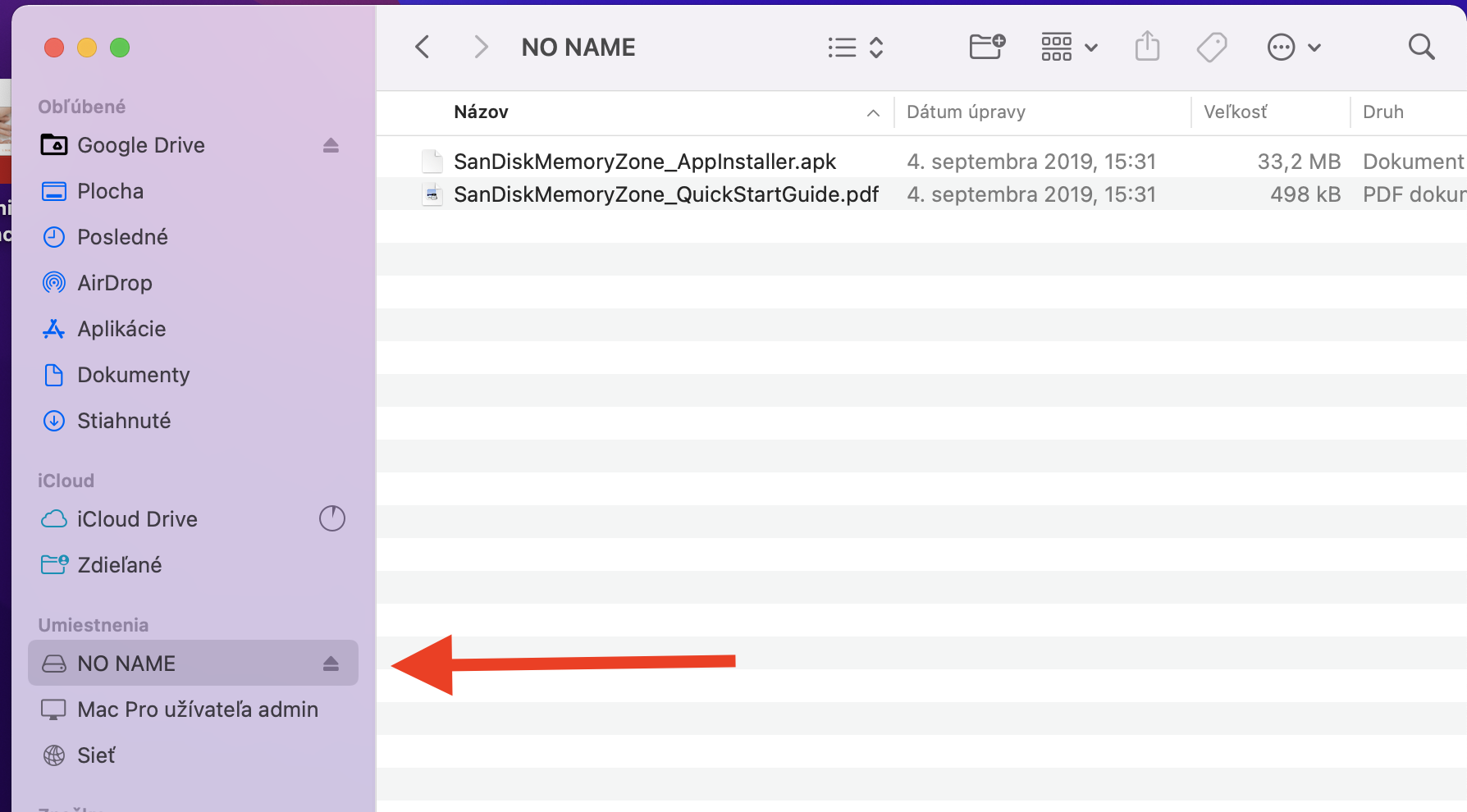1467x812 pixels.
Task: Open the Share toolbar button
Action: click(1147, 47)
